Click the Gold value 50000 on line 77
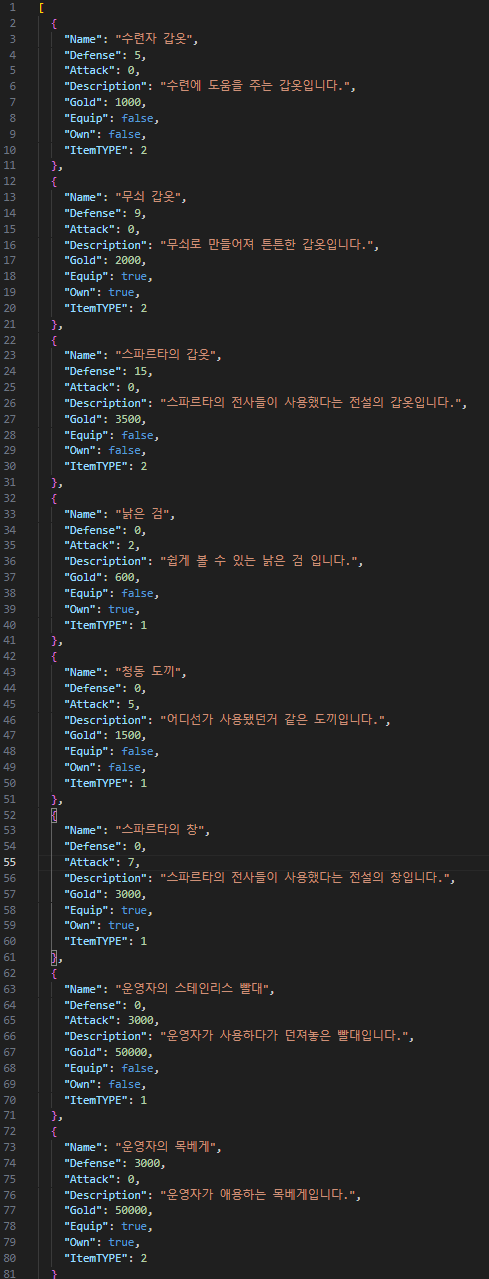 [132, 1209]
